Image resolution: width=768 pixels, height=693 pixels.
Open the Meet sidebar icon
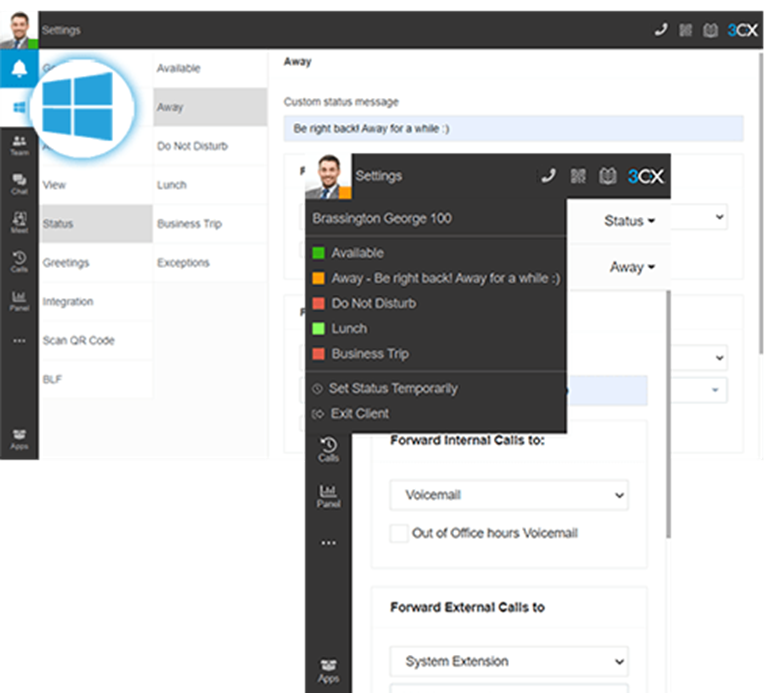tap(19, 222)
